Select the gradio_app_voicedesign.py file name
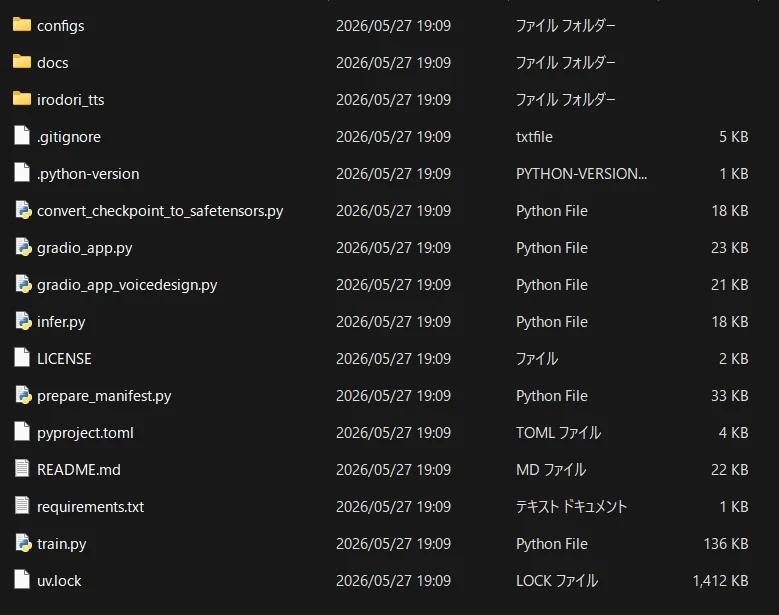 127,285
